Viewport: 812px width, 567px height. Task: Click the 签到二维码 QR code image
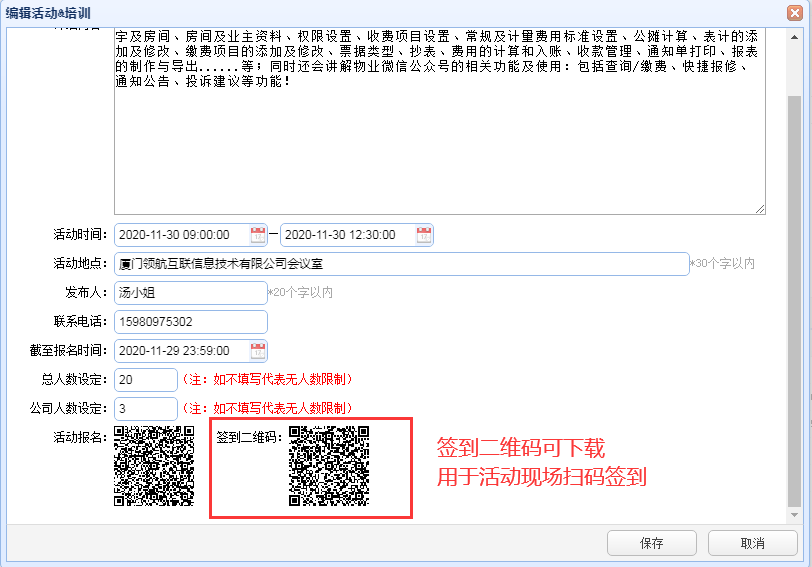point(329,466)
